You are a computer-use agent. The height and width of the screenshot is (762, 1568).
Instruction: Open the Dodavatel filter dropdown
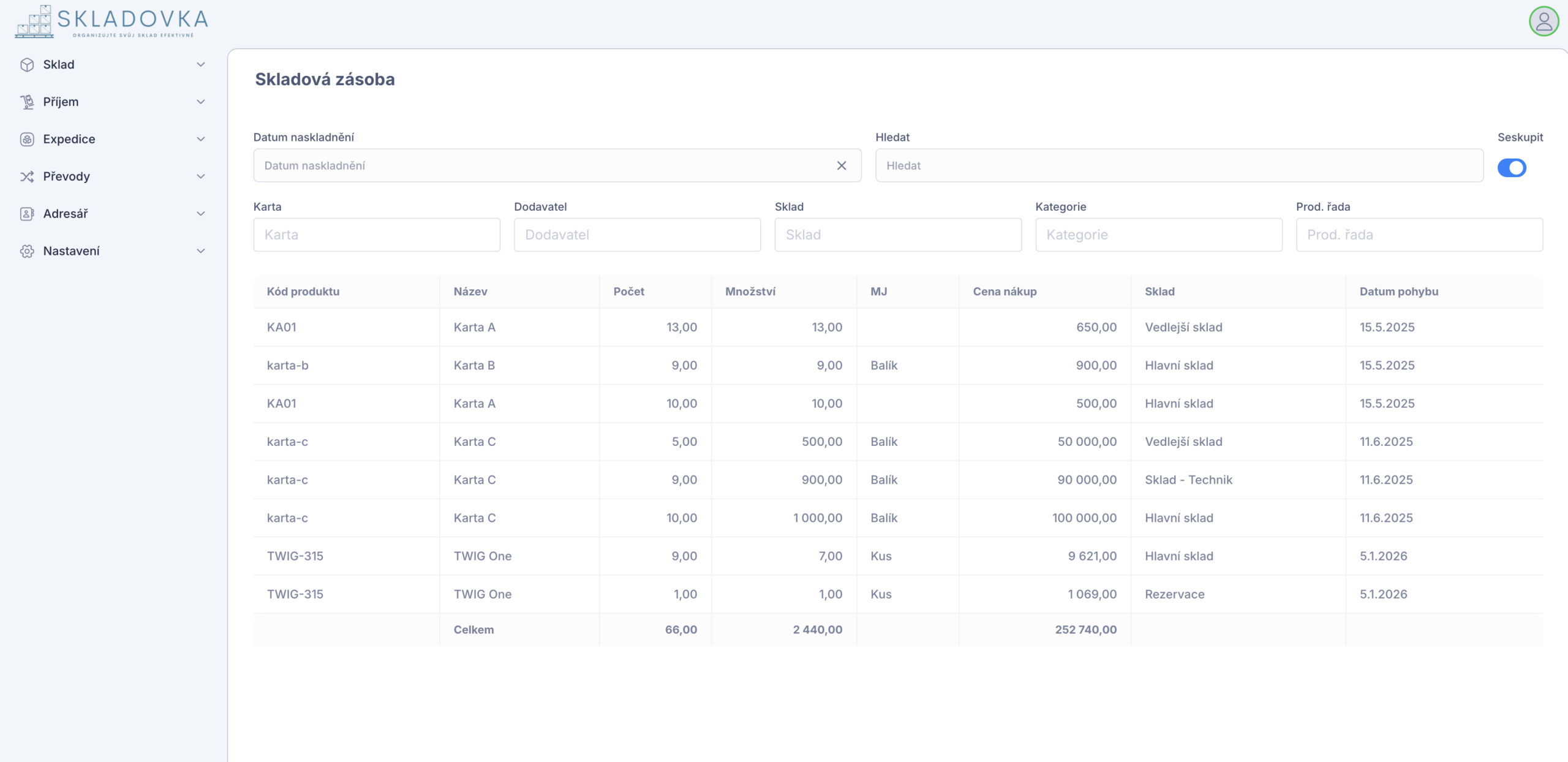637,235
